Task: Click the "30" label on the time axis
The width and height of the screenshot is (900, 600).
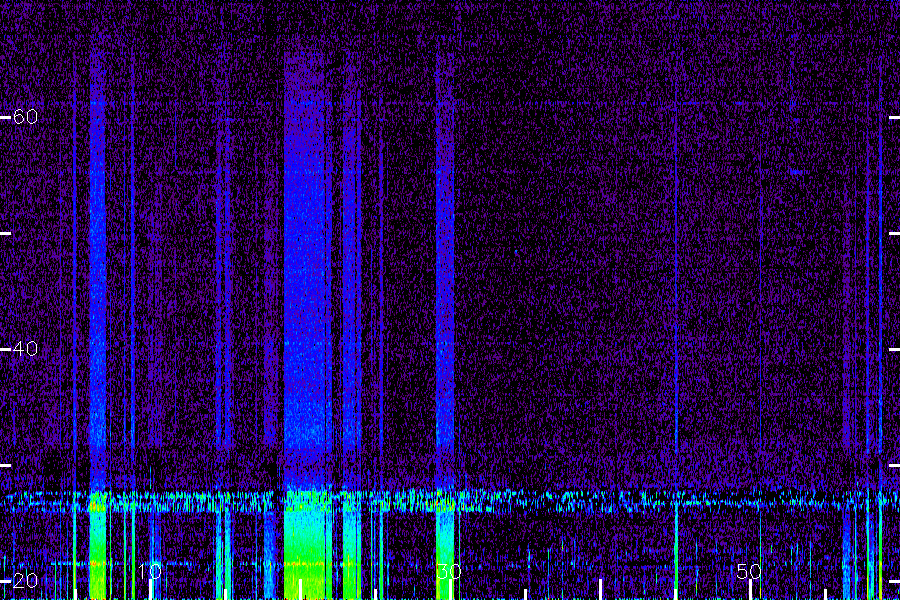Action: point(449,571)
